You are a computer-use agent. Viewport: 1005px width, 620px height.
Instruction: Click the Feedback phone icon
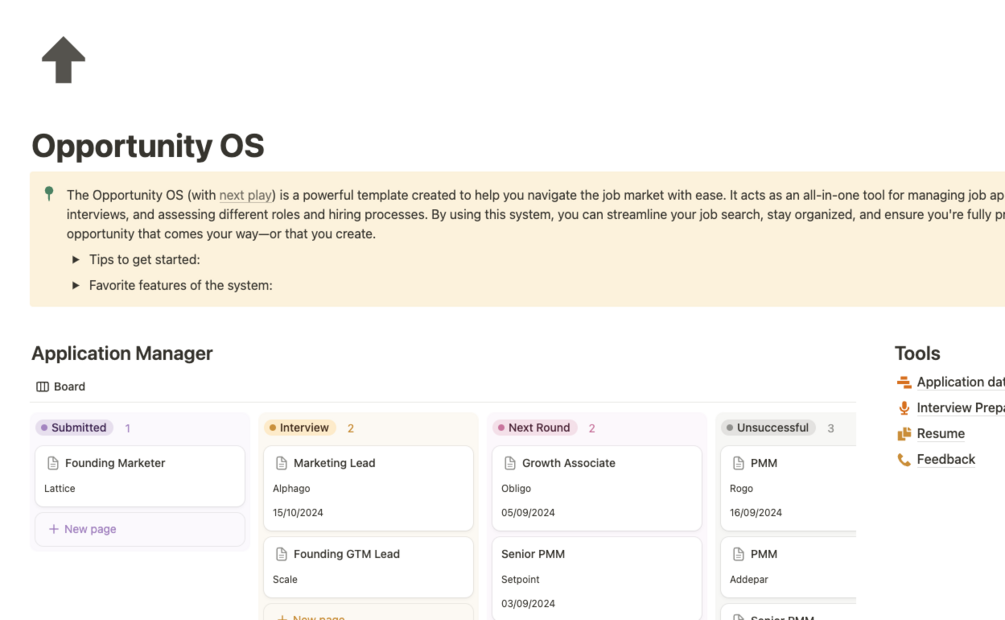click(904, 460)
